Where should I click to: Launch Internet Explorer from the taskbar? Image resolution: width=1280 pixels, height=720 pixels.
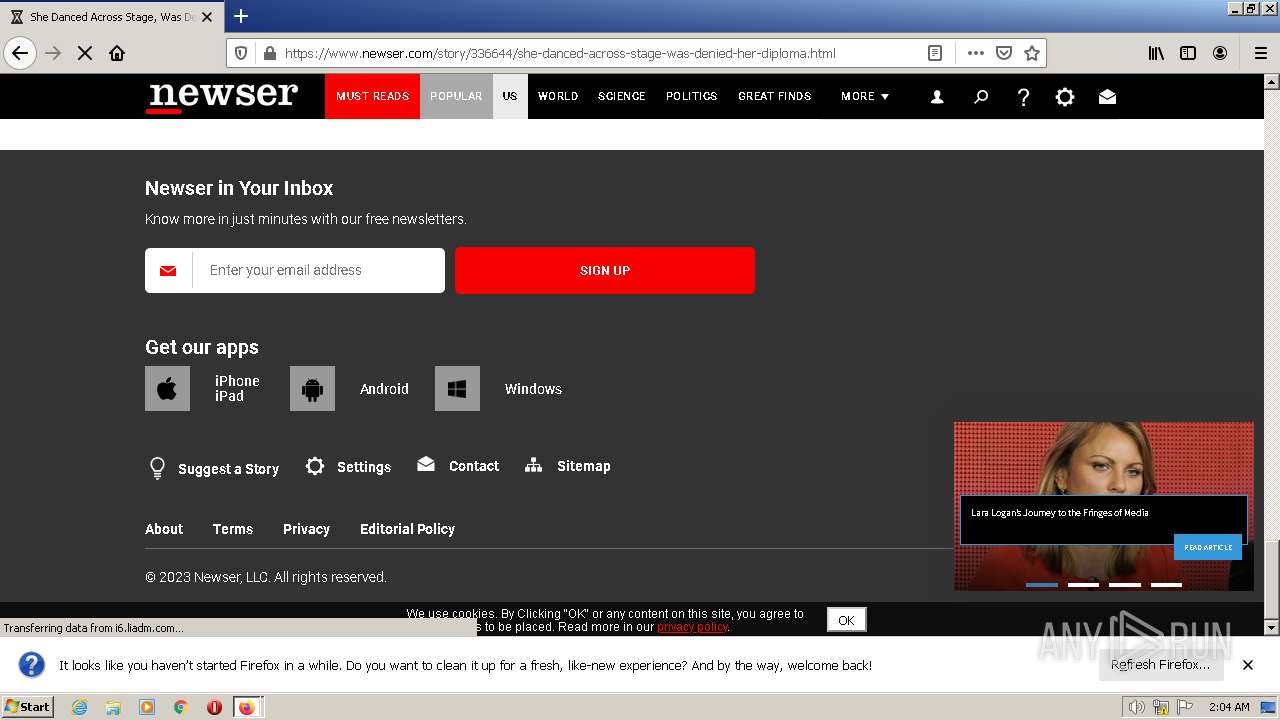coord(79,707)
